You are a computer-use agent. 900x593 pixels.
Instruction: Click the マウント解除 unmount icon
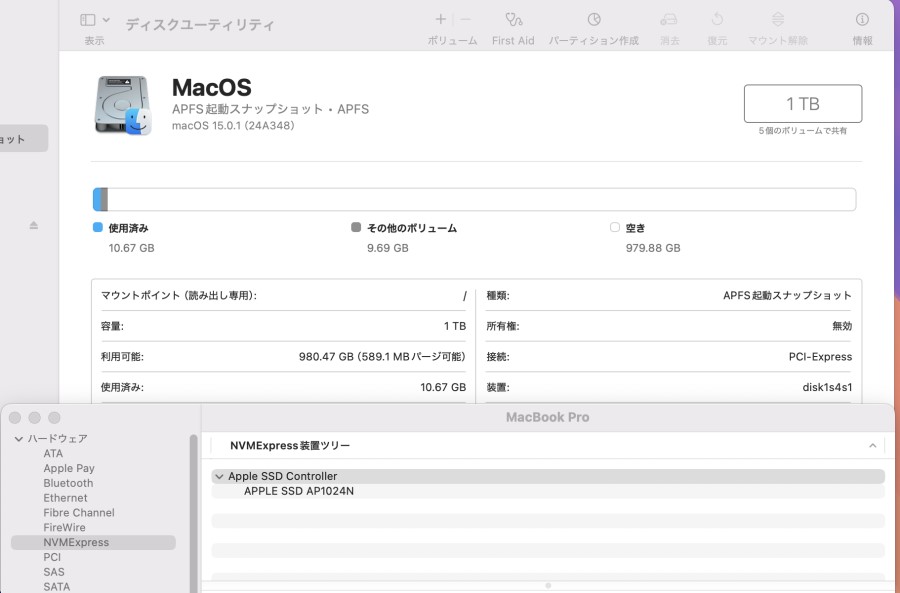coord(778,20)
